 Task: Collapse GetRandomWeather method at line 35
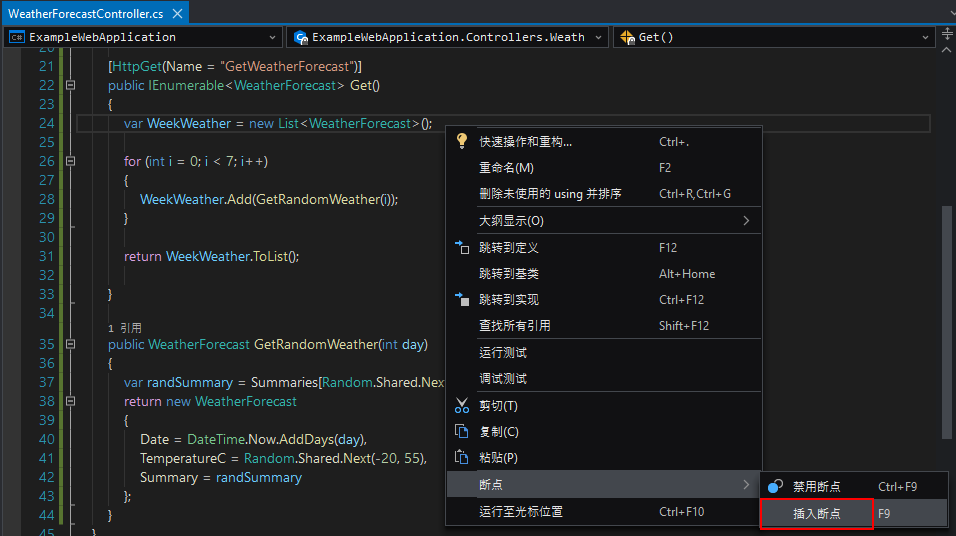click(x=71, y=344)
